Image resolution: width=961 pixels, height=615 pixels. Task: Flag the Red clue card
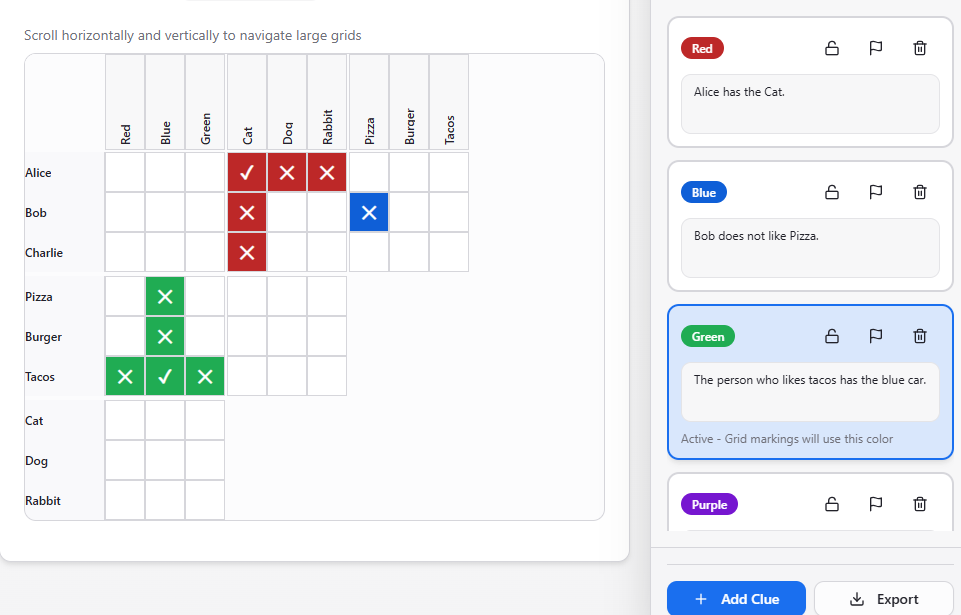click(x=876, y=48)
